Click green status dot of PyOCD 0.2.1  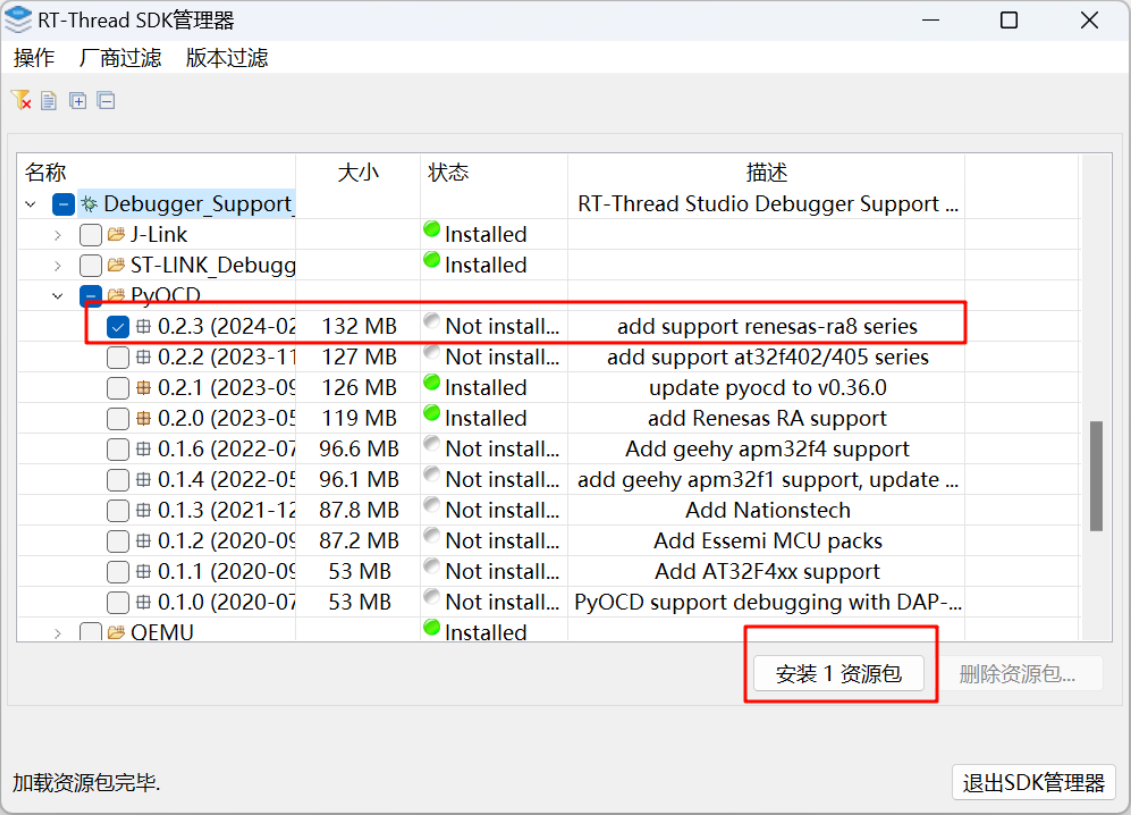(432, 383)
